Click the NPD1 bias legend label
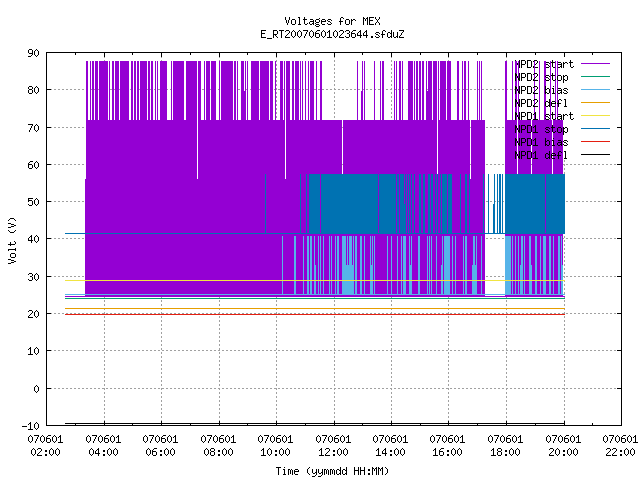 point(541,142)
